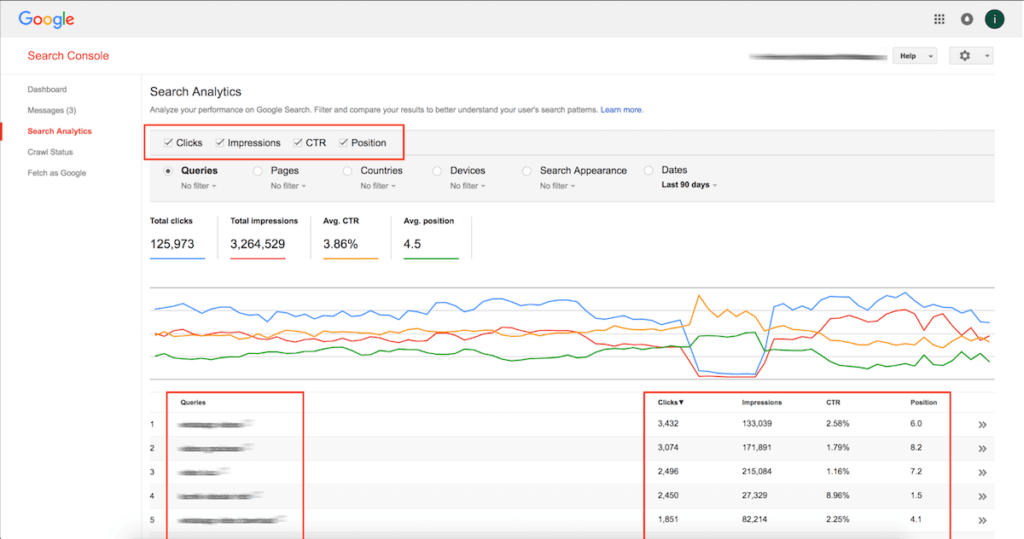Open Fetch as Google in the sidebar
This screenshot has height=539, width=1024.
click(57, 173)
